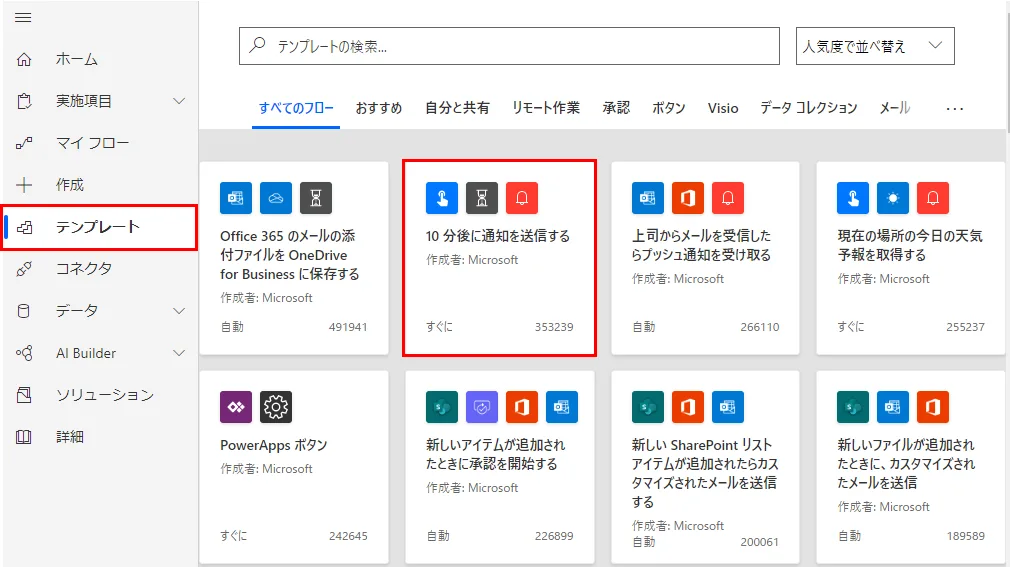Open 現在の場所の今日の天気予報 template title
The image size is (1010, 567).
pos(910,245)
